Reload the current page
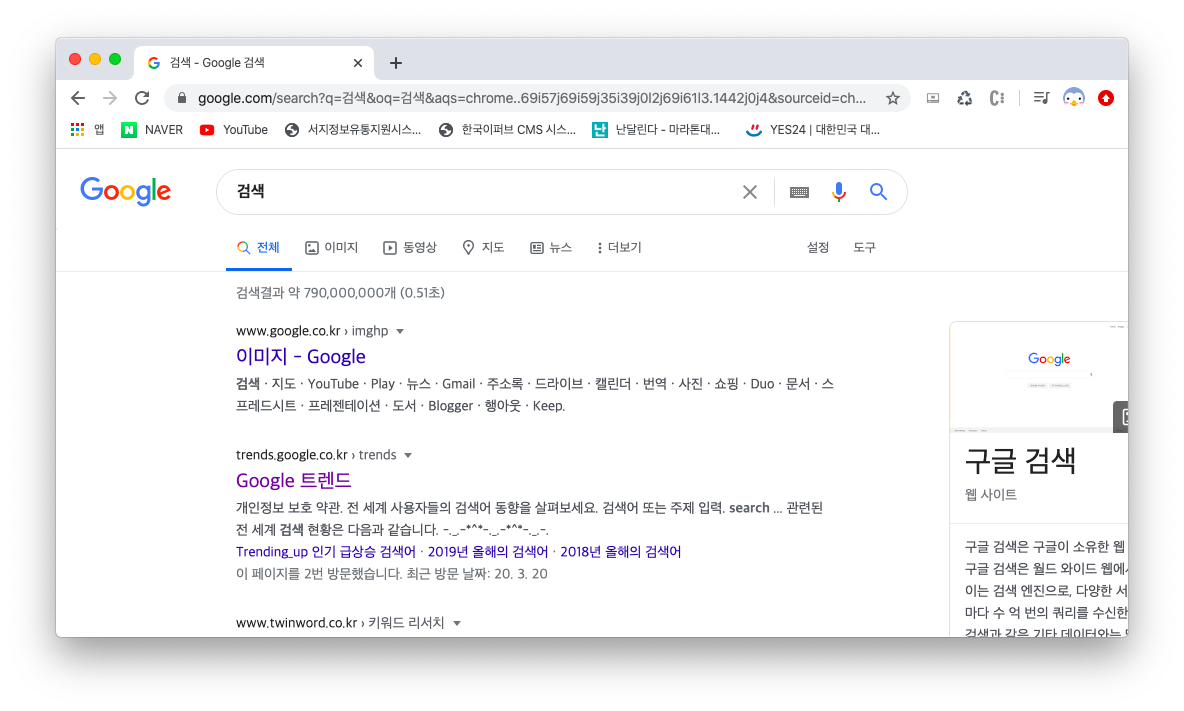The width and height of the screenshot is (1184, 711). pyautogui.click(x=142, y=98)
